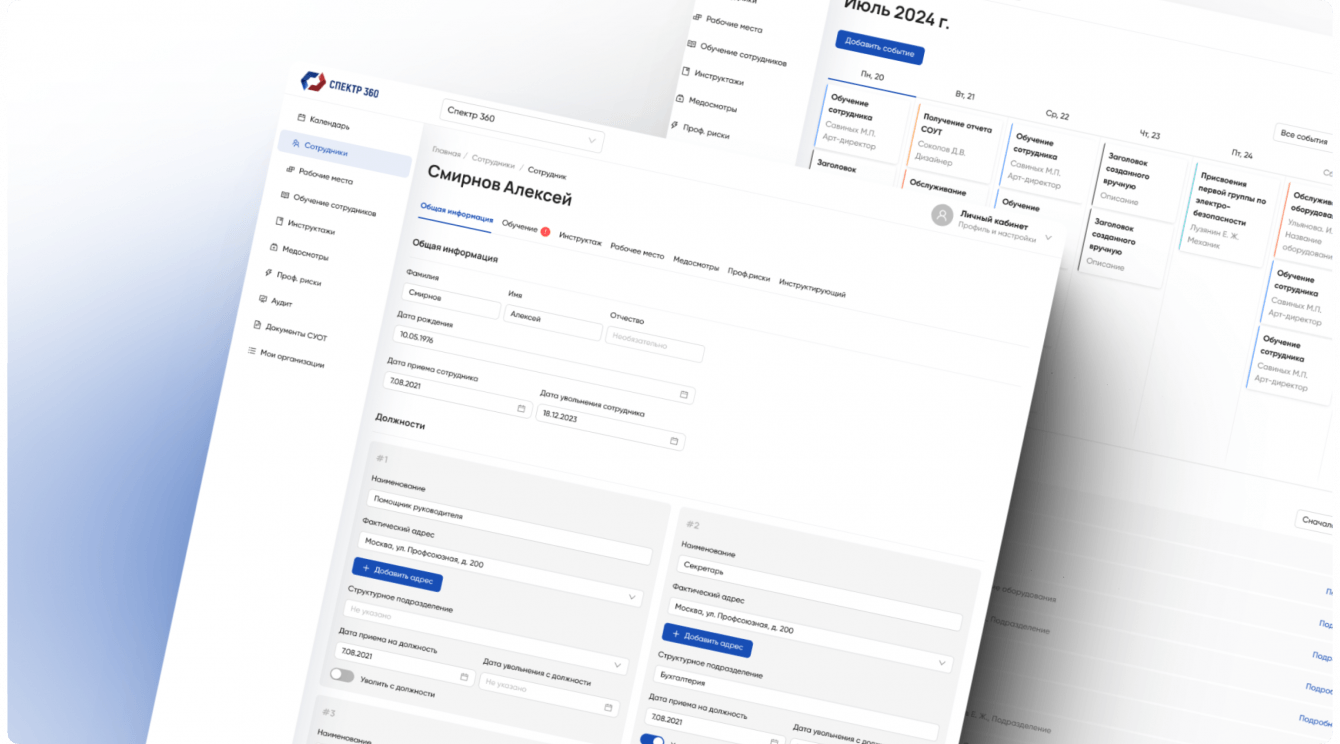
Task: Click the Мои организации sidebar icon
Action: (x=252, y=350)
